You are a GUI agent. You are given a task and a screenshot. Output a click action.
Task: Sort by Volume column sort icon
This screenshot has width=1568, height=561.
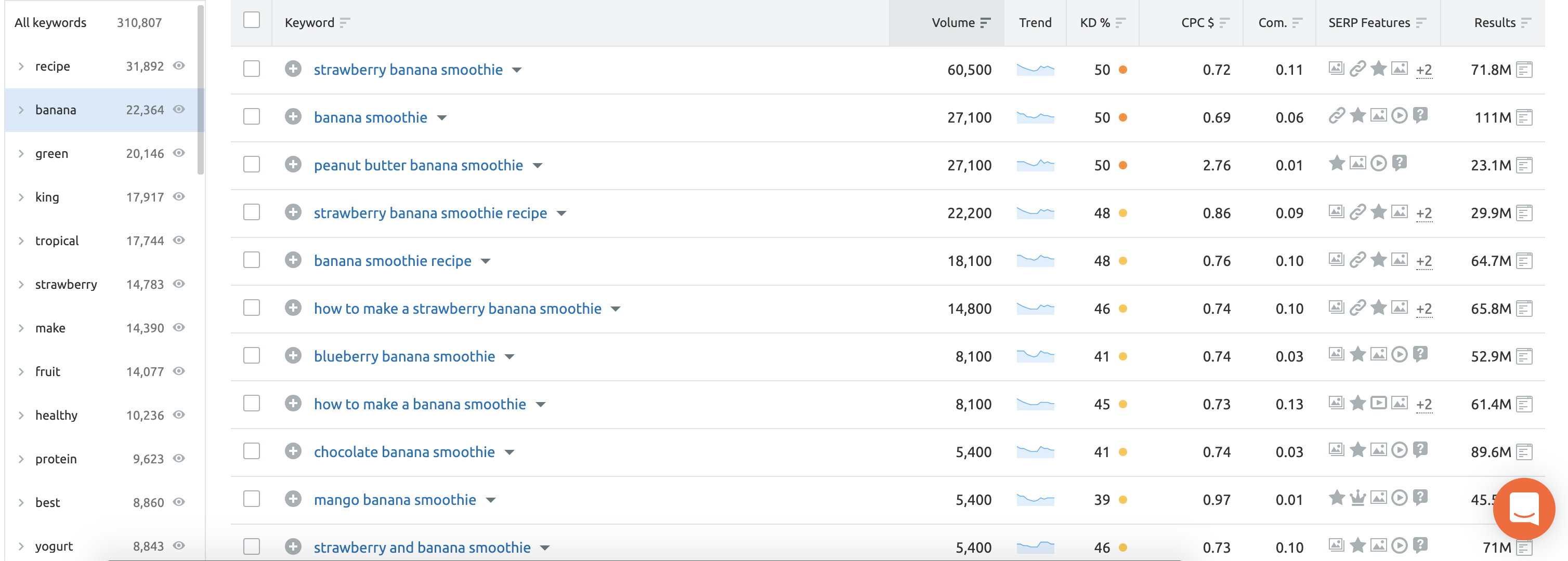986,23
